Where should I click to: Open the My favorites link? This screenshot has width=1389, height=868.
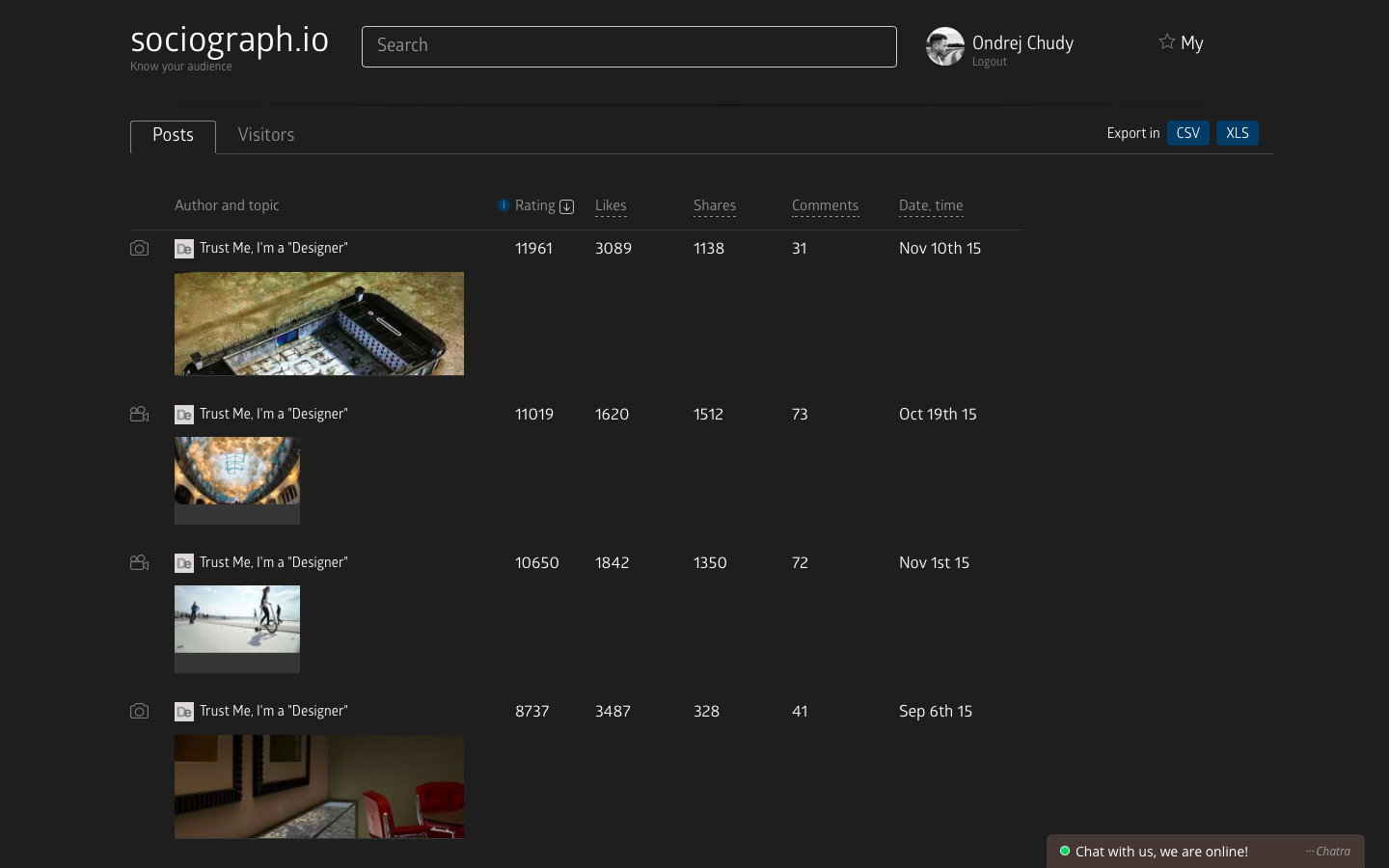(1192, 43)
